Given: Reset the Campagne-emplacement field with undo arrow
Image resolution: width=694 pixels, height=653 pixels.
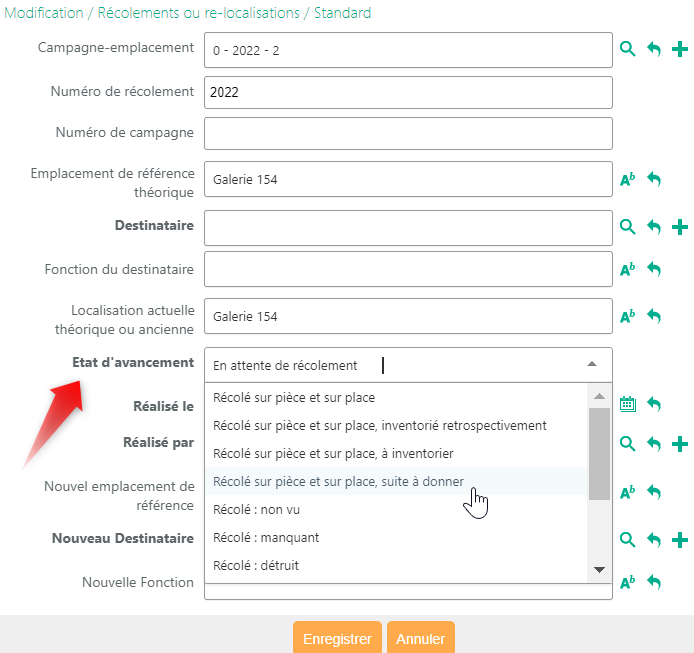Looking at the screenshot, I should (x=654, y=49).
